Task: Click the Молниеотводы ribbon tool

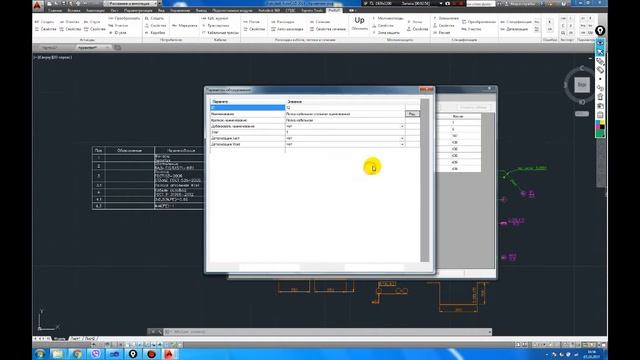Action: tap(388, 18)
